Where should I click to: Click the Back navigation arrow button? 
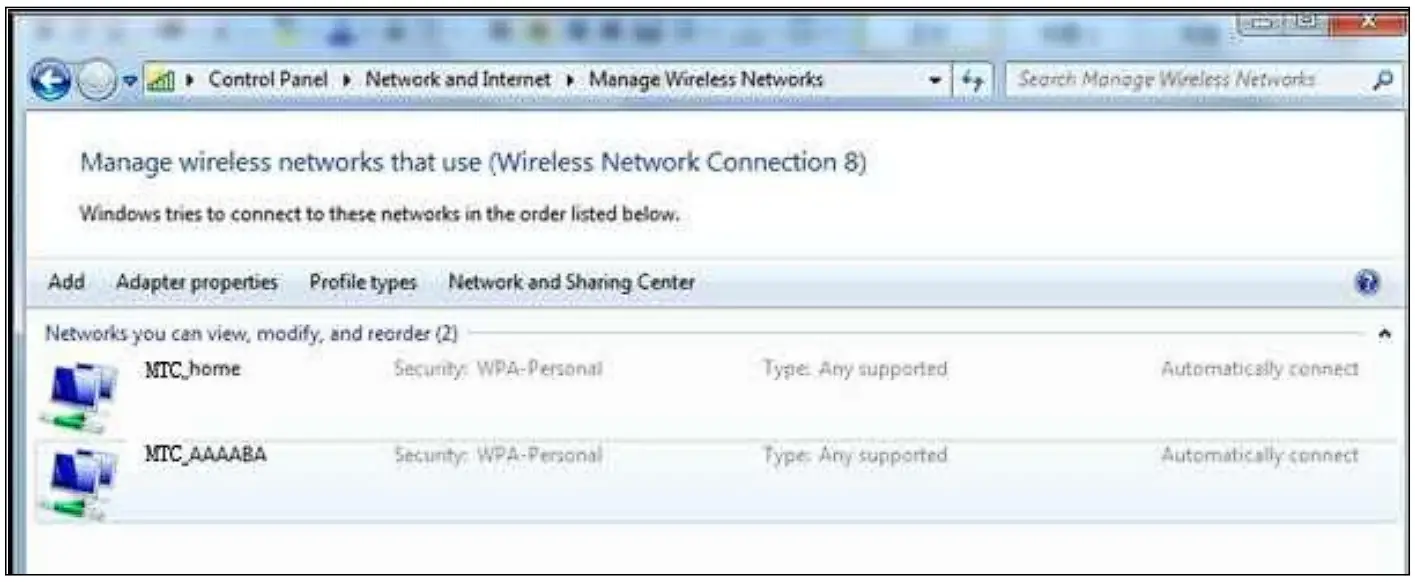click(50, 81)
